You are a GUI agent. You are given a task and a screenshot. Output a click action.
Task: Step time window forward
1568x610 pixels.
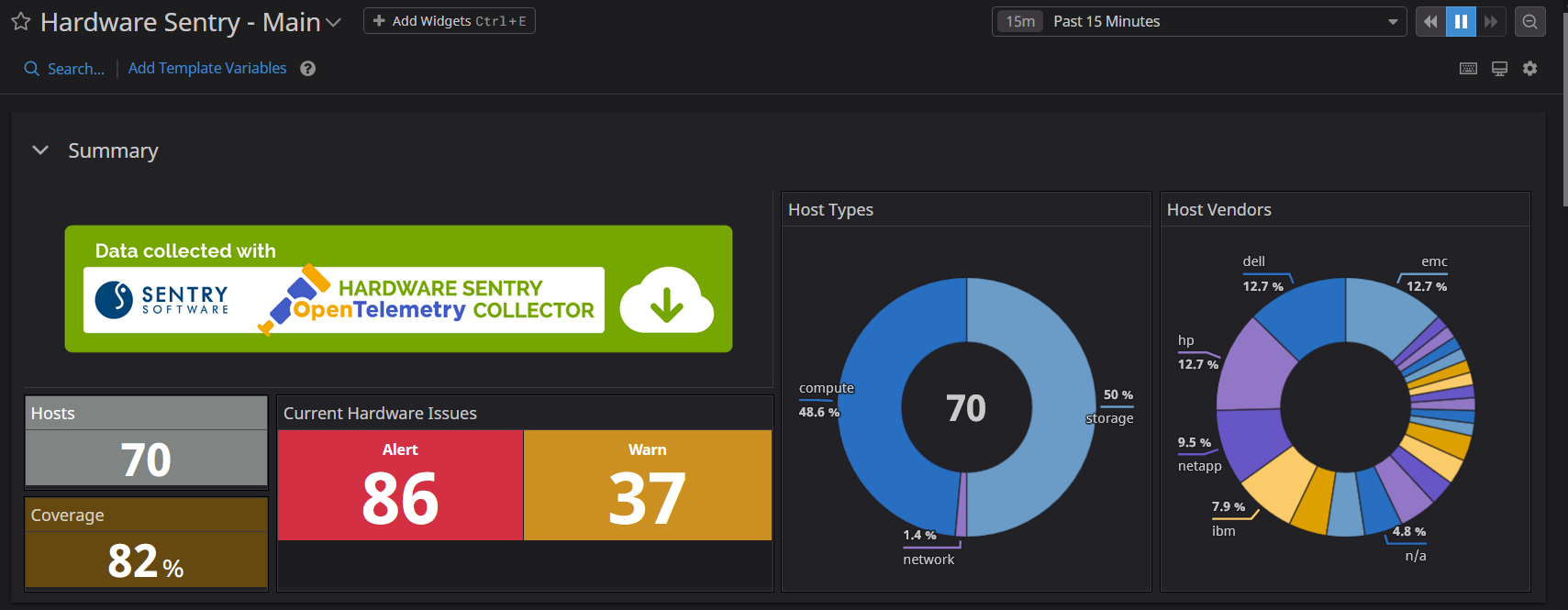[1491, 21]
